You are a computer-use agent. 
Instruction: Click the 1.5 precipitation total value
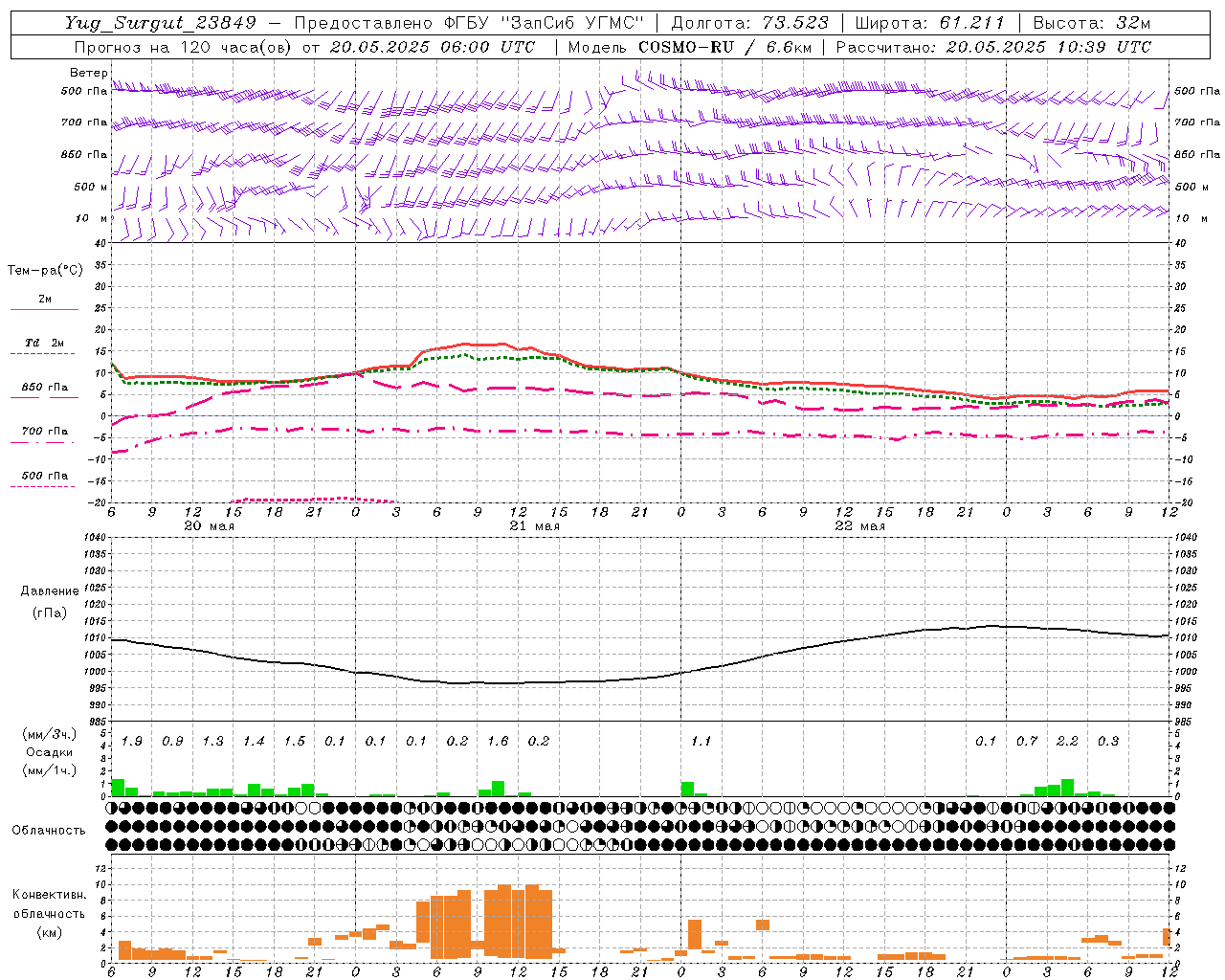point(294,742)
